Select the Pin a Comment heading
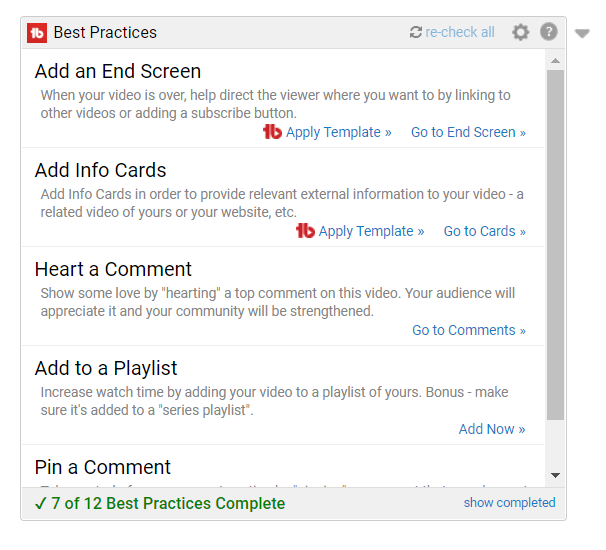The width and height of the screenshot is (606, 550). (x=103, y=467)
